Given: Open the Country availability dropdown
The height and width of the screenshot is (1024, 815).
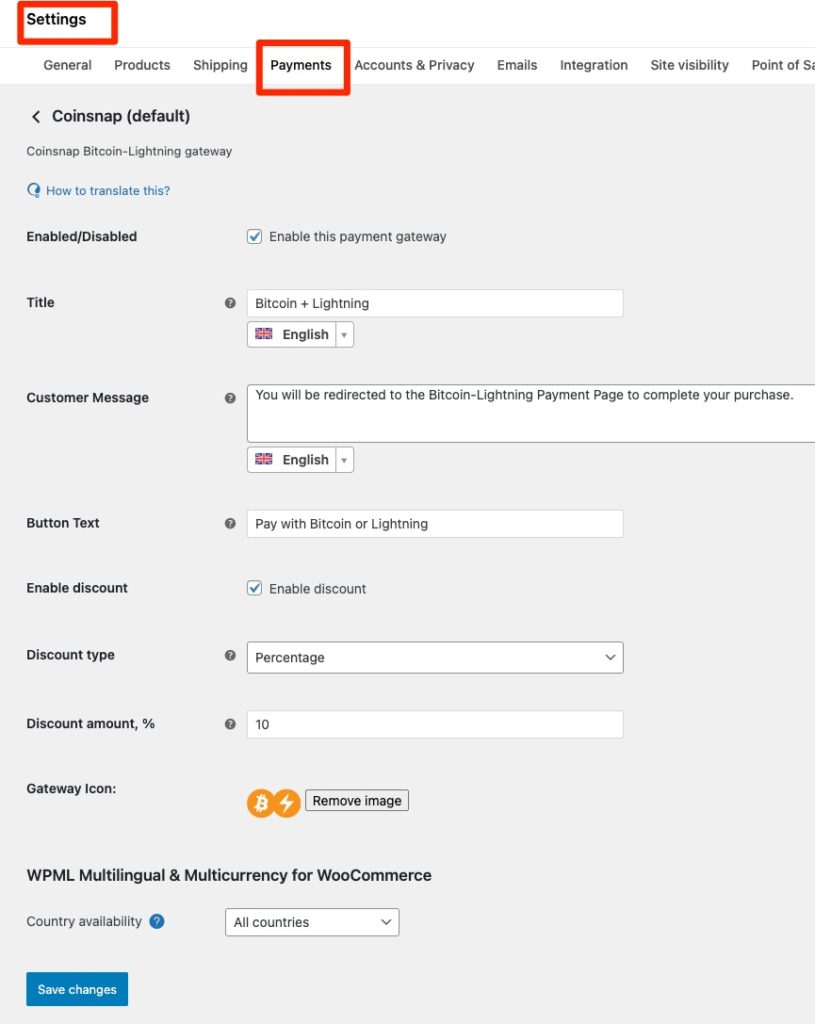Looking at the screenshot, I should pyautogui.click(x=311, y=922).
